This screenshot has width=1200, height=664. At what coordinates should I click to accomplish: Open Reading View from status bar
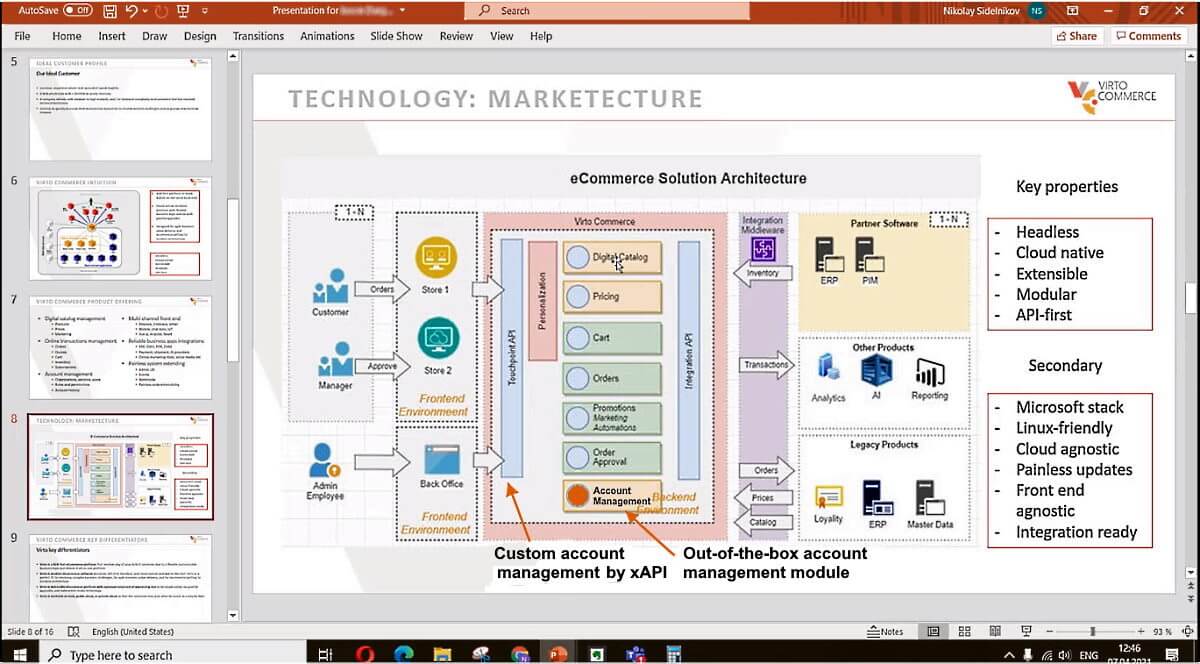996,632
